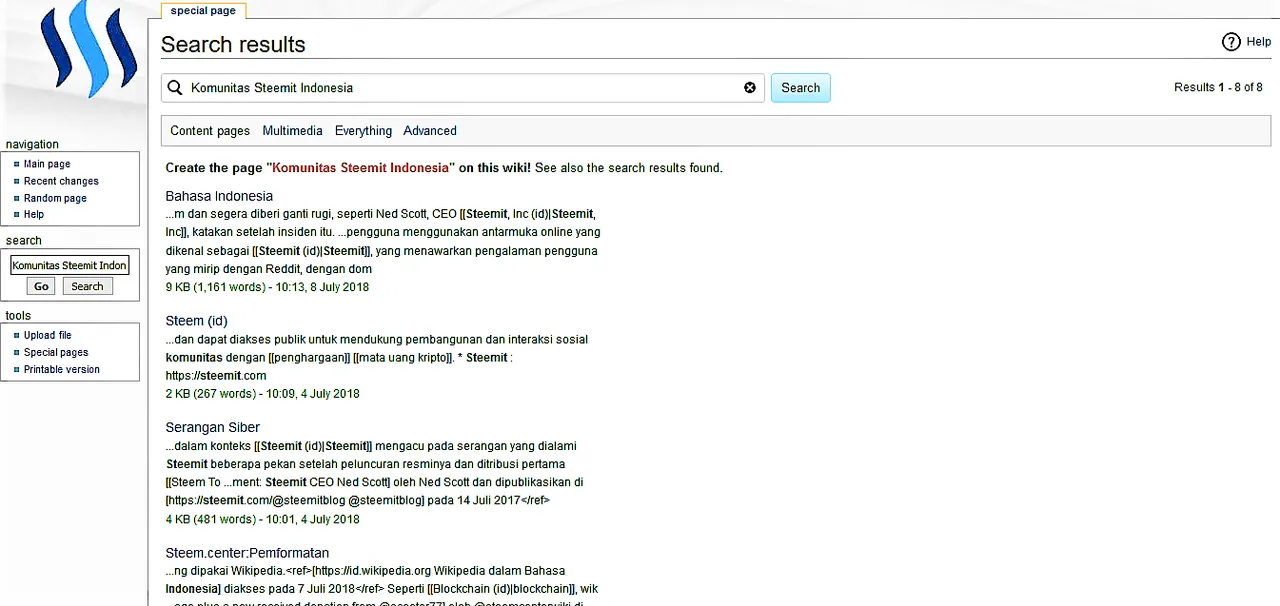Click the Help question mark icon
Screen dimensions: 1280x606
(1231, 42)
